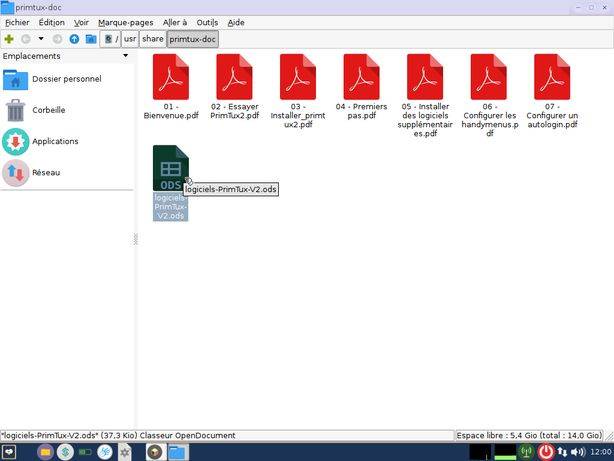Click the green memory monitor graph in tray
The height and width of the screenshot is (461, 614).
click(505, 452)
